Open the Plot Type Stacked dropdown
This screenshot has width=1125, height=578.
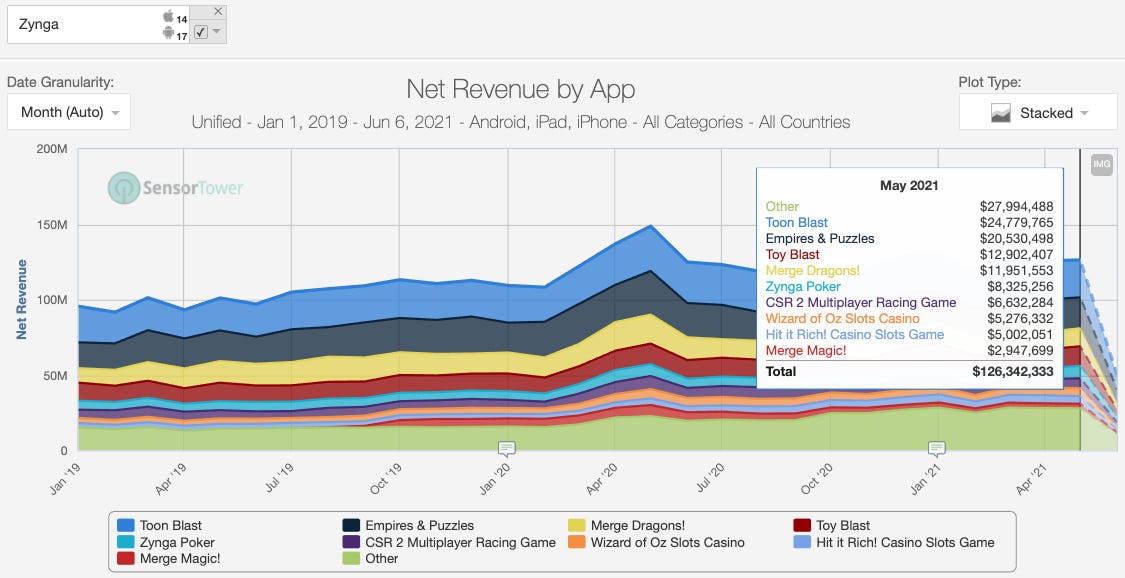pyautogui.click(x=1037, y=113)
